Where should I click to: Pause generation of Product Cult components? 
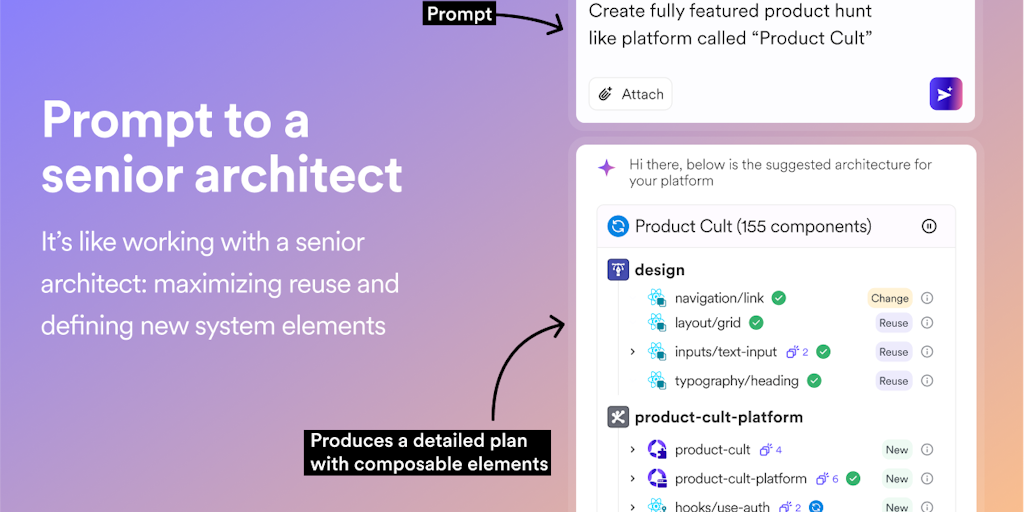[x=929, y=226]
